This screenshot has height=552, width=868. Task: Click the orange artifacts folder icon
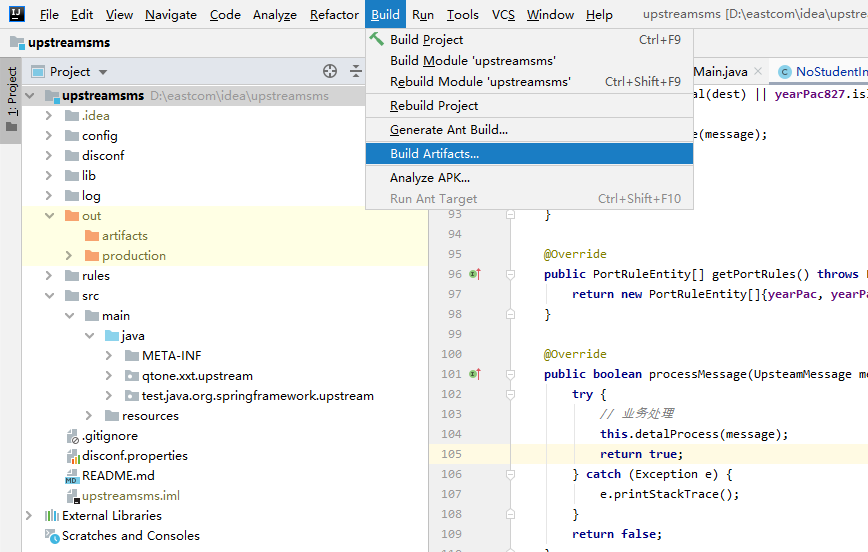pos(92,236)
